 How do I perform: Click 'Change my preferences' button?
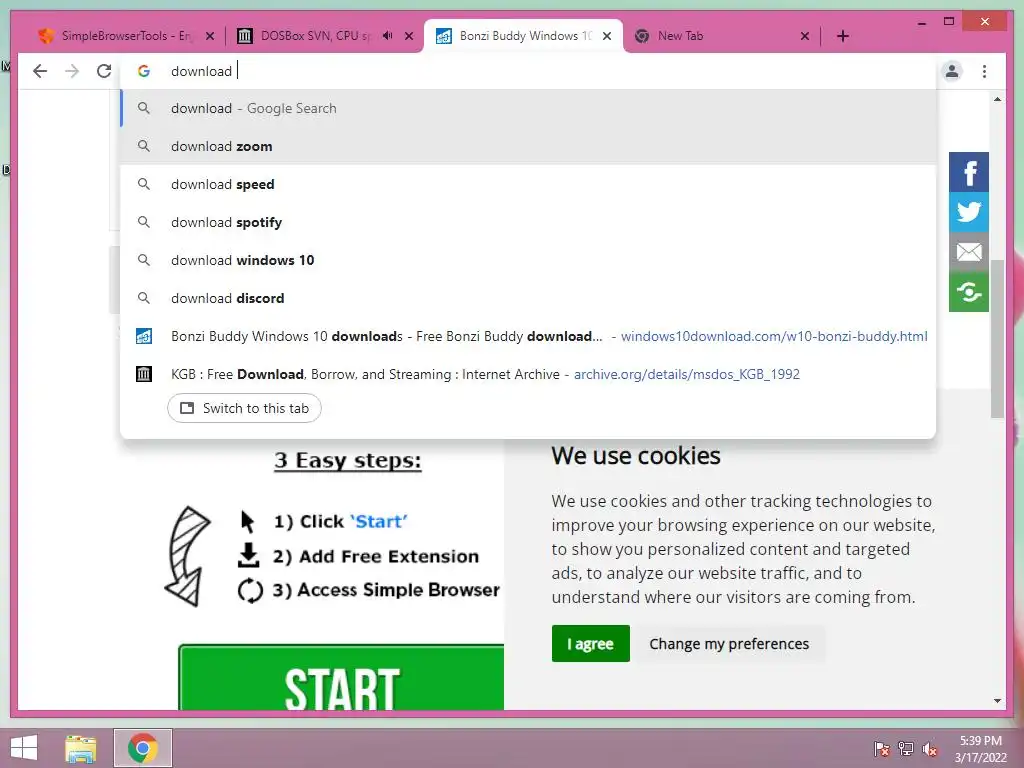(729, 643)
